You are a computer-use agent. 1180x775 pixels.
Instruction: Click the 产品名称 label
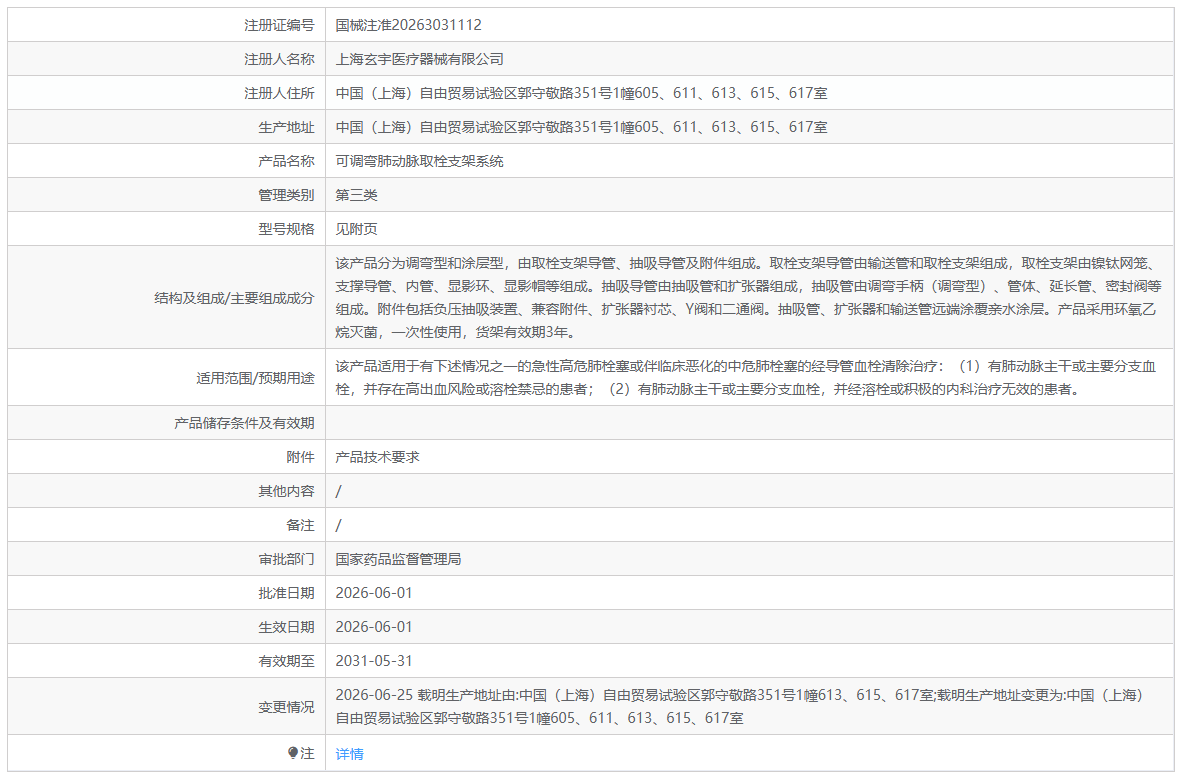[286, 161]
